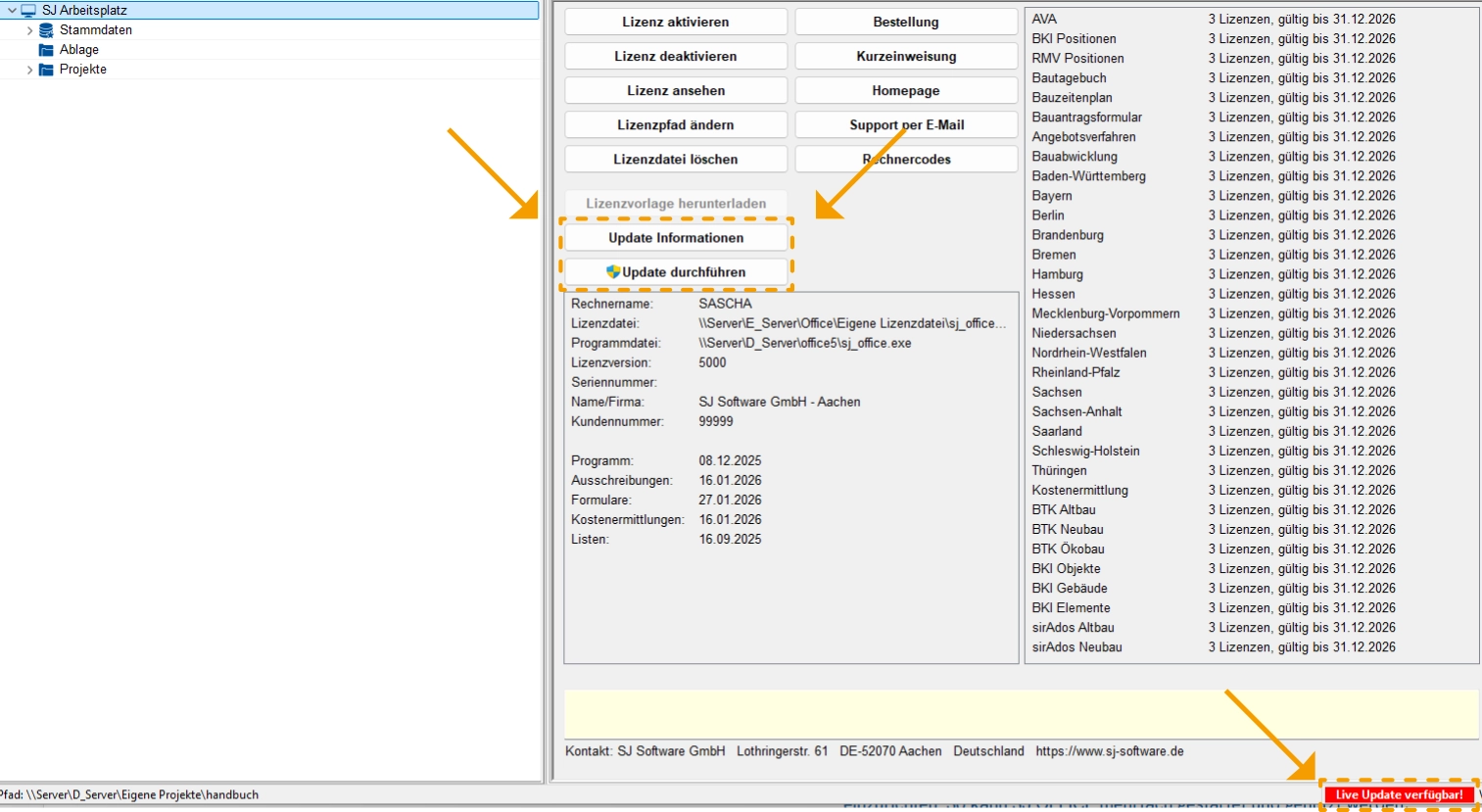Expand the Projekte tree node
Screen dimensions: 1482x812
29,70
